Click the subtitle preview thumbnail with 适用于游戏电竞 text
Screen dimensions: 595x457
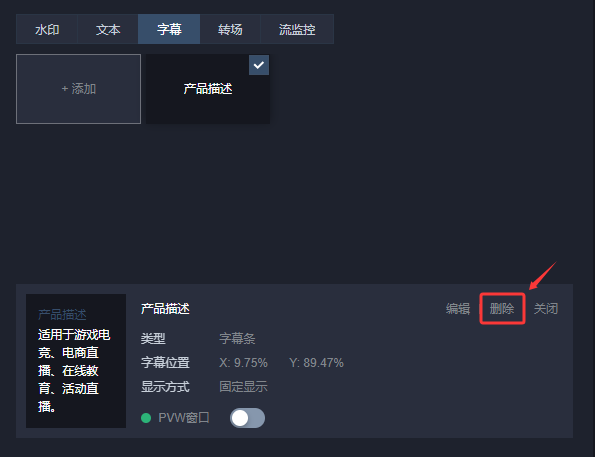[76, 361]
